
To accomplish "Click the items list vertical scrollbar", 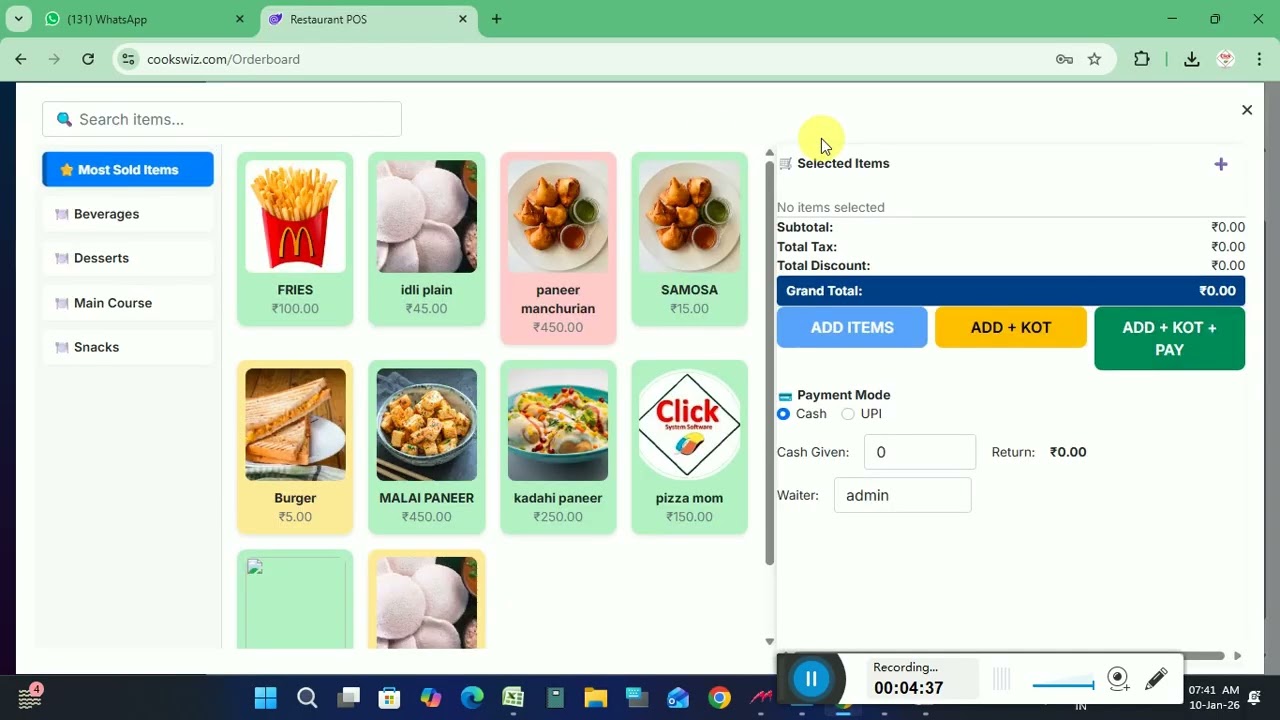I will coord(769,362).
